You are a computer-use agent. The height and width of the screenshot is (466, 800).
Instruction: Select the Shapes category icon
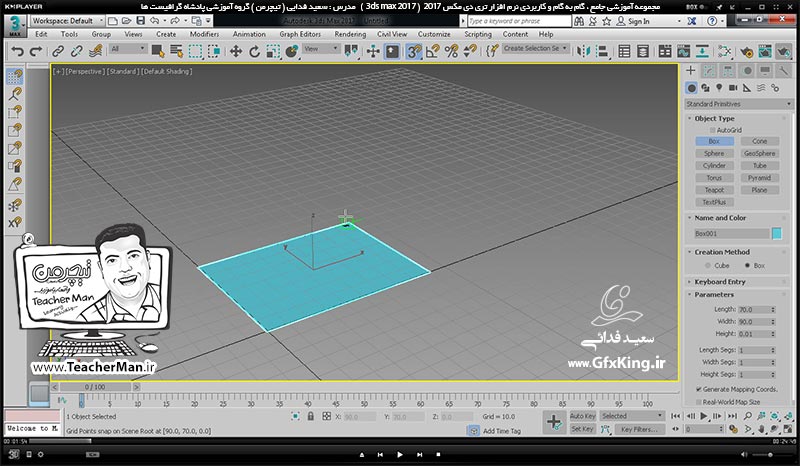pyautogui.click(x=705, y=88)
